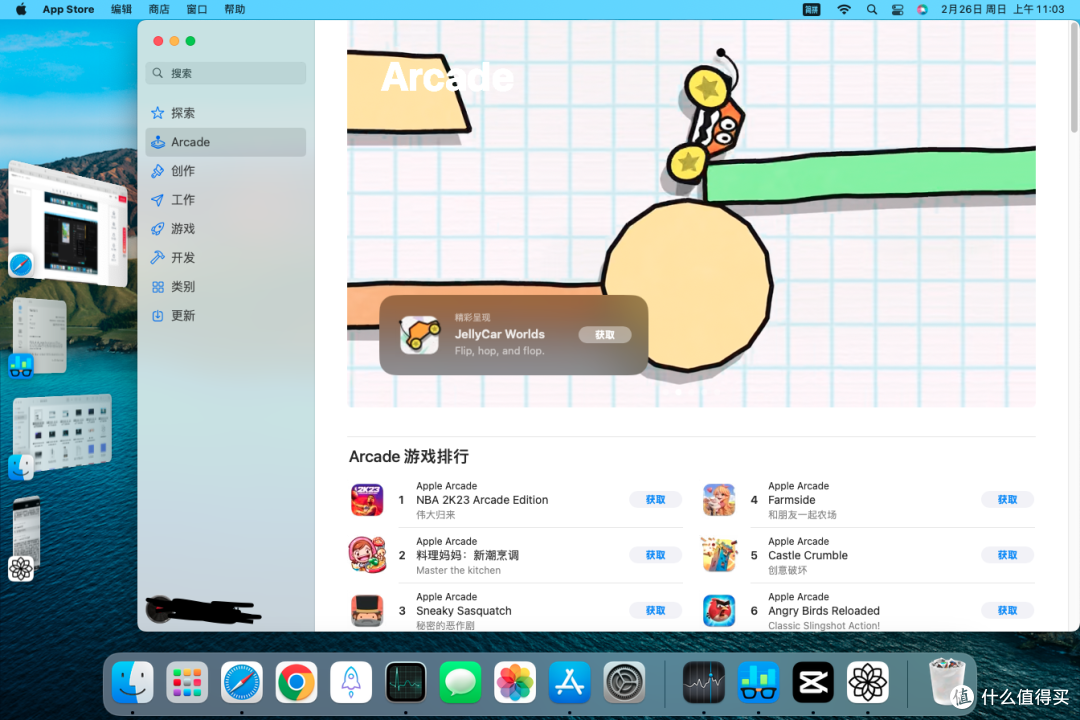Click the Farmside title text

pos(791,500)
